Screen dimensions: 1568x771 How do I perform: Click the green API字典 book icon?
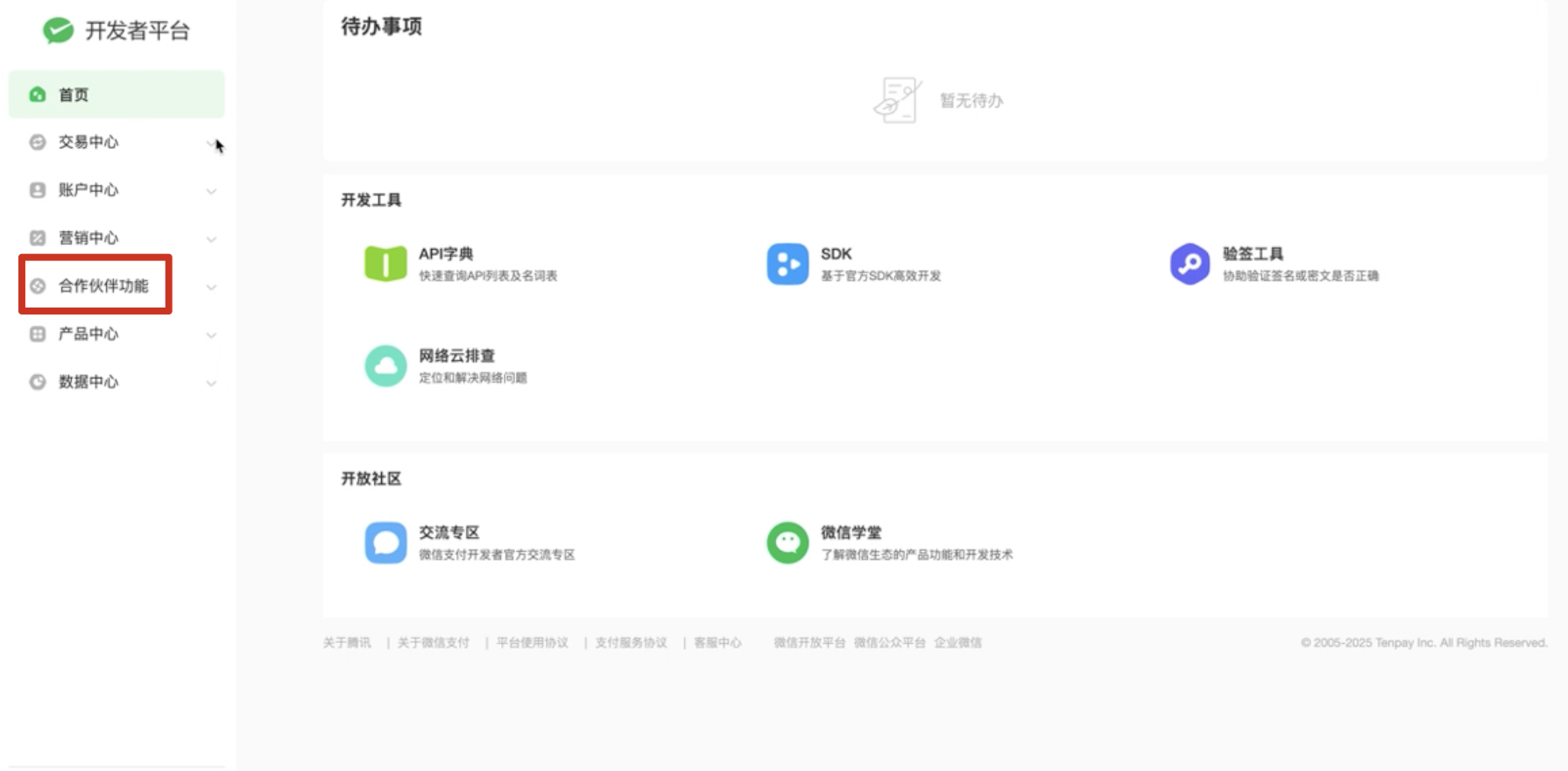(385, 264)
